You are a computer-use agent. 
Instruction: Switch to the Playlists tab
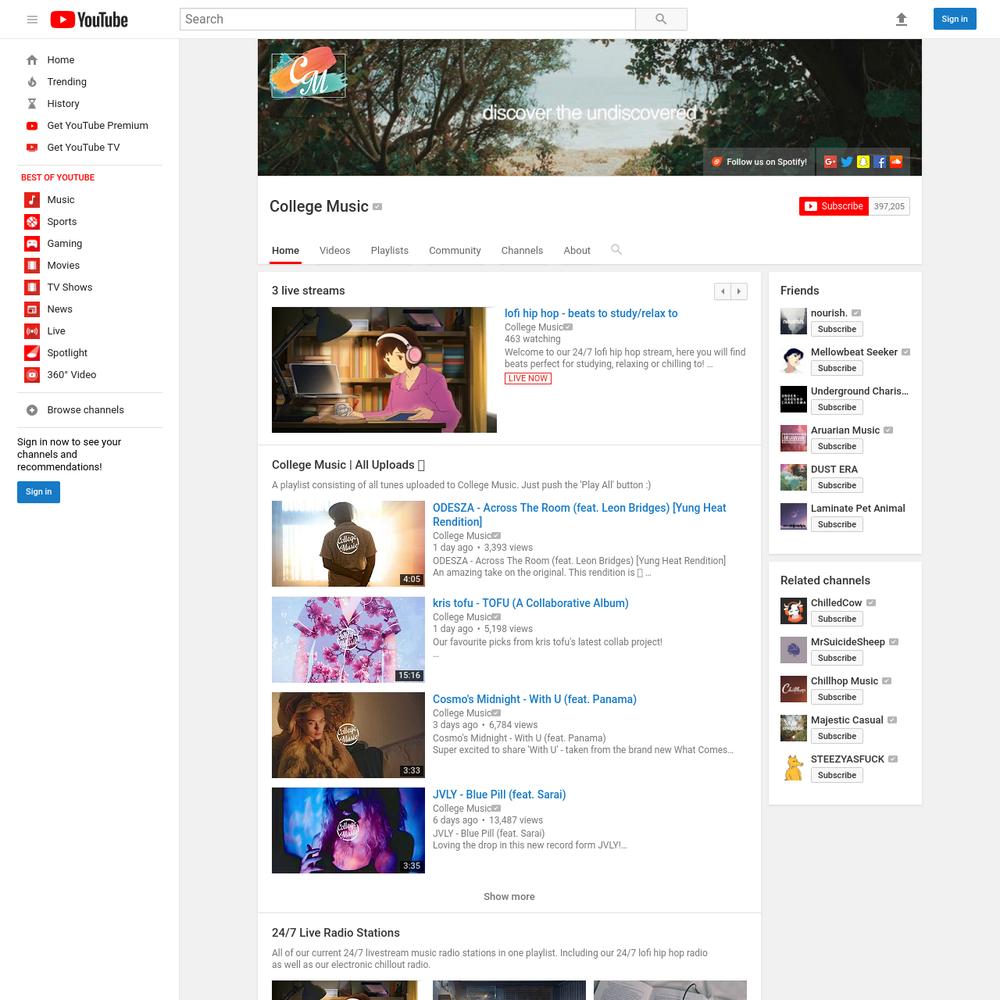click(389, 251)
